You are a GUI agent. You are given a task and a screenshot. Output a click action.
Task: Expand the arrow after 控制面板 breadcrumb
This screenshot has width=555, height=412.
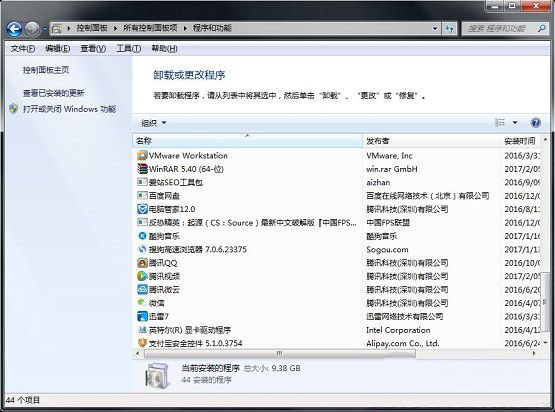click(115, 28)
